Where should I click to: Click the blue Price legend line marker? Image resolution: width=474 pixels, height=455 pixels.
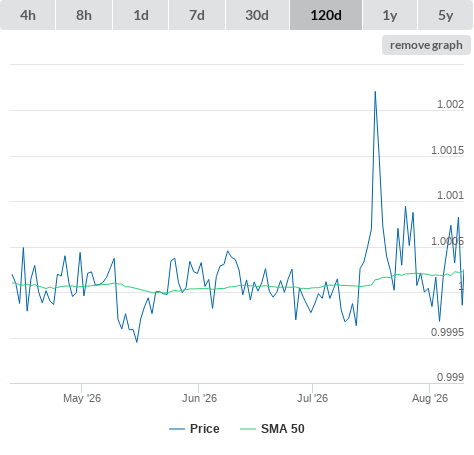(177, 429)
